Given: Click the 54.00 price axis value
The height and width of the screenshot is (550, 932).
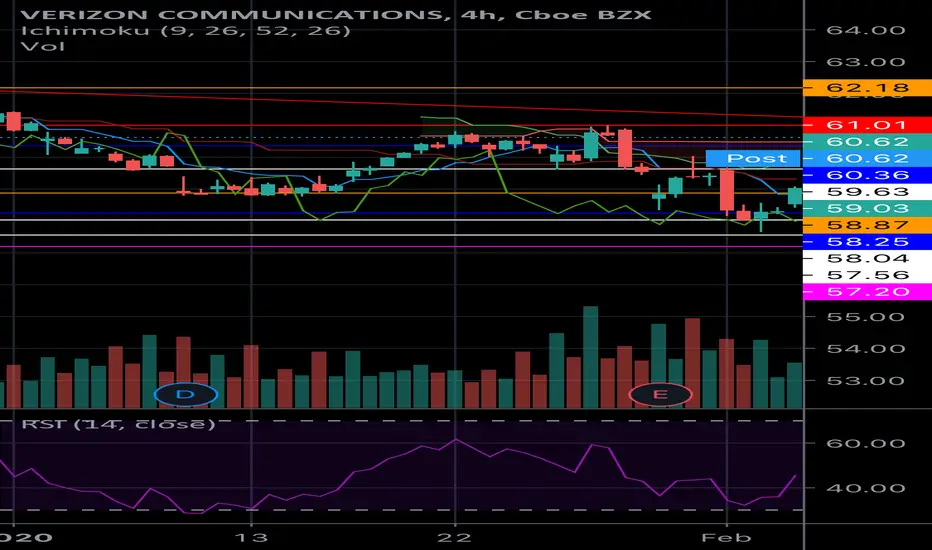Looking at the screenshot, I should pyautogui.click(x=866, y=349).
